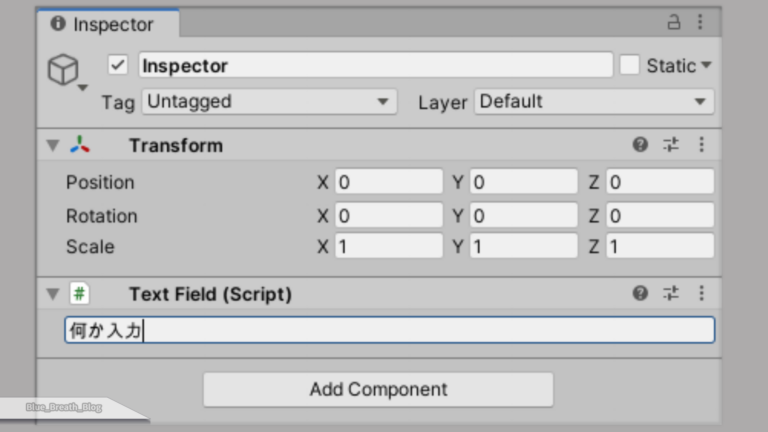768x432 pixels.
Task: Open the Tag dropdown showing Untagged
Action: (x=269, y=102)
